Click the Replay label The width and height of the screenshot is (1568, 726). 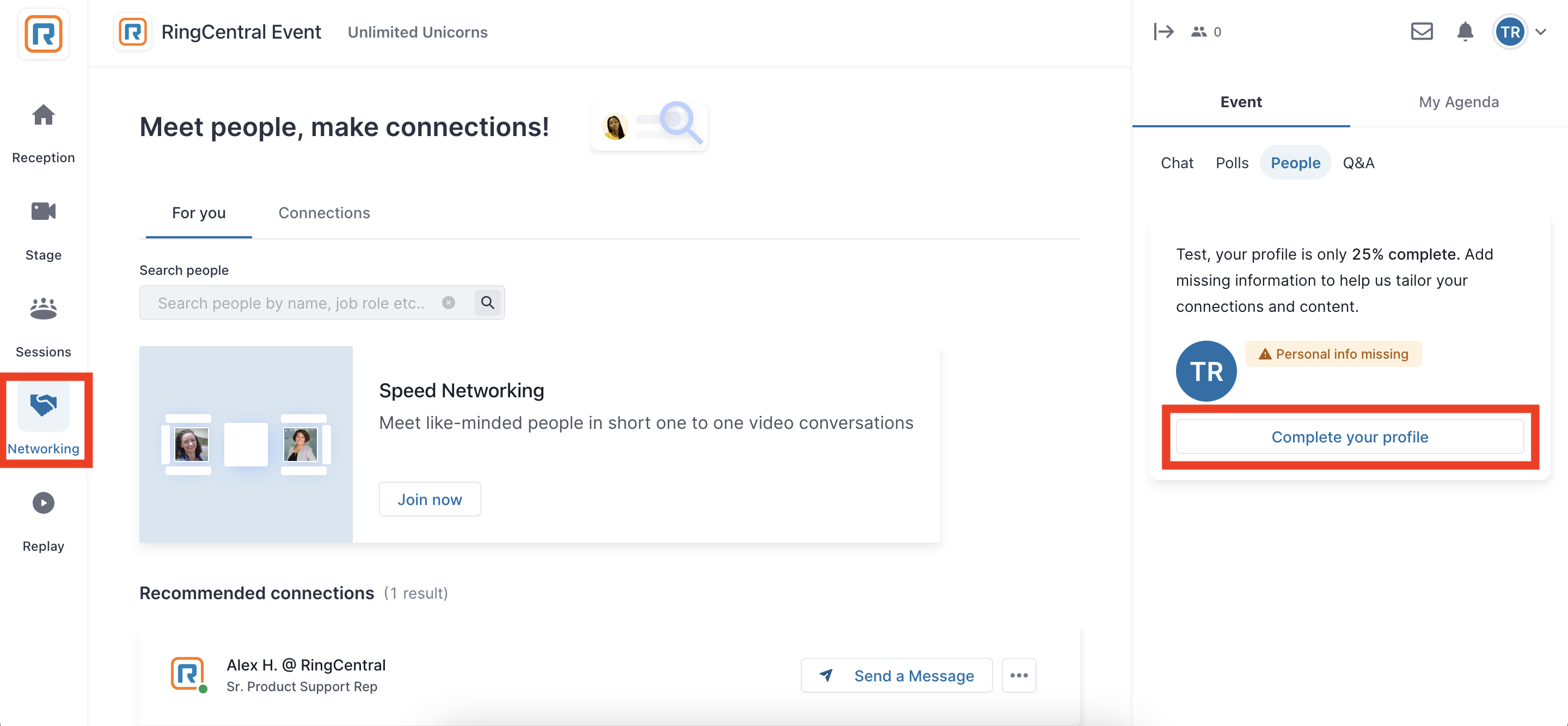coord(43,546)
